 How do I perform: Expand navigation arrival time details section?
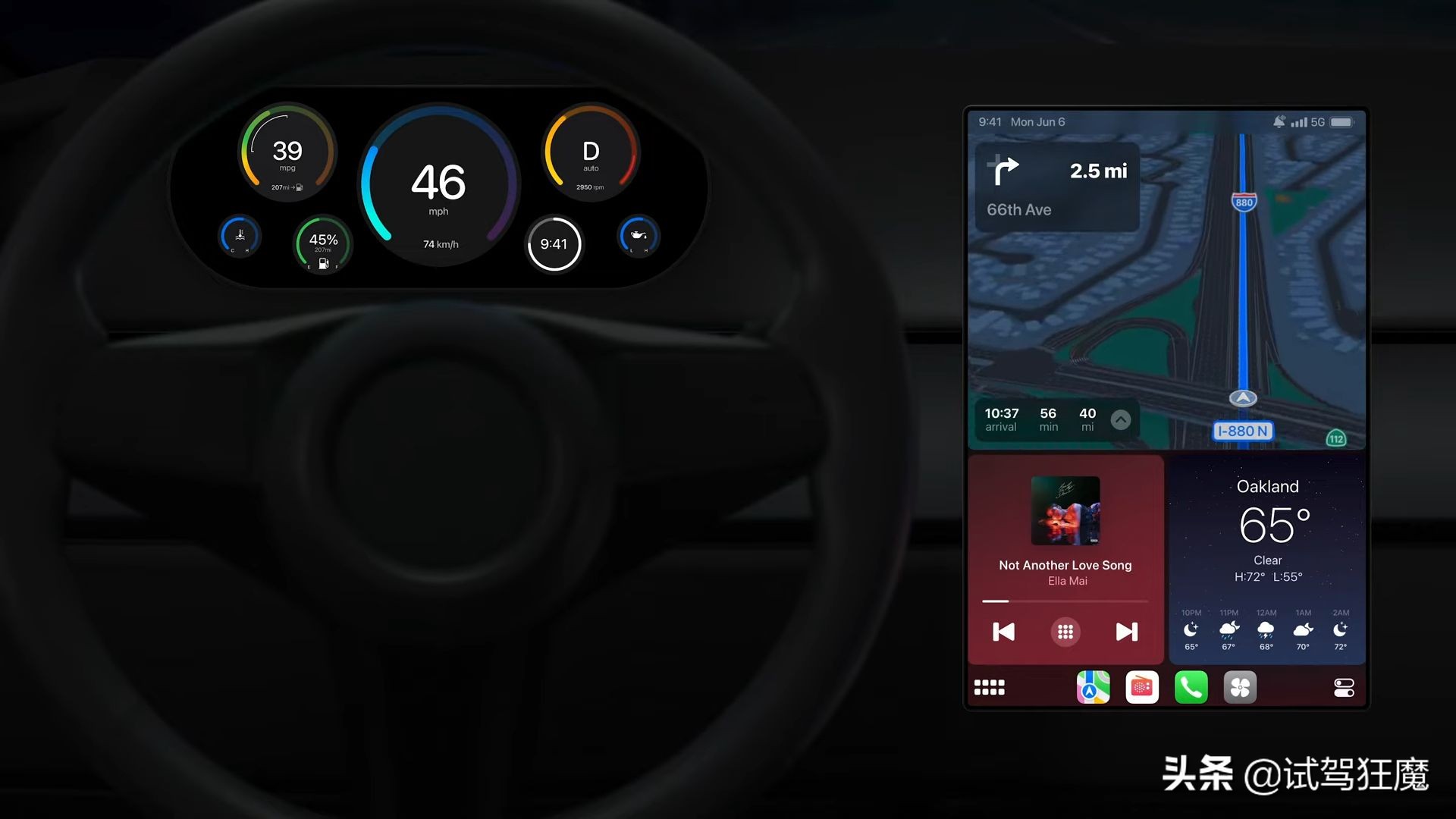click(1121, 418)
